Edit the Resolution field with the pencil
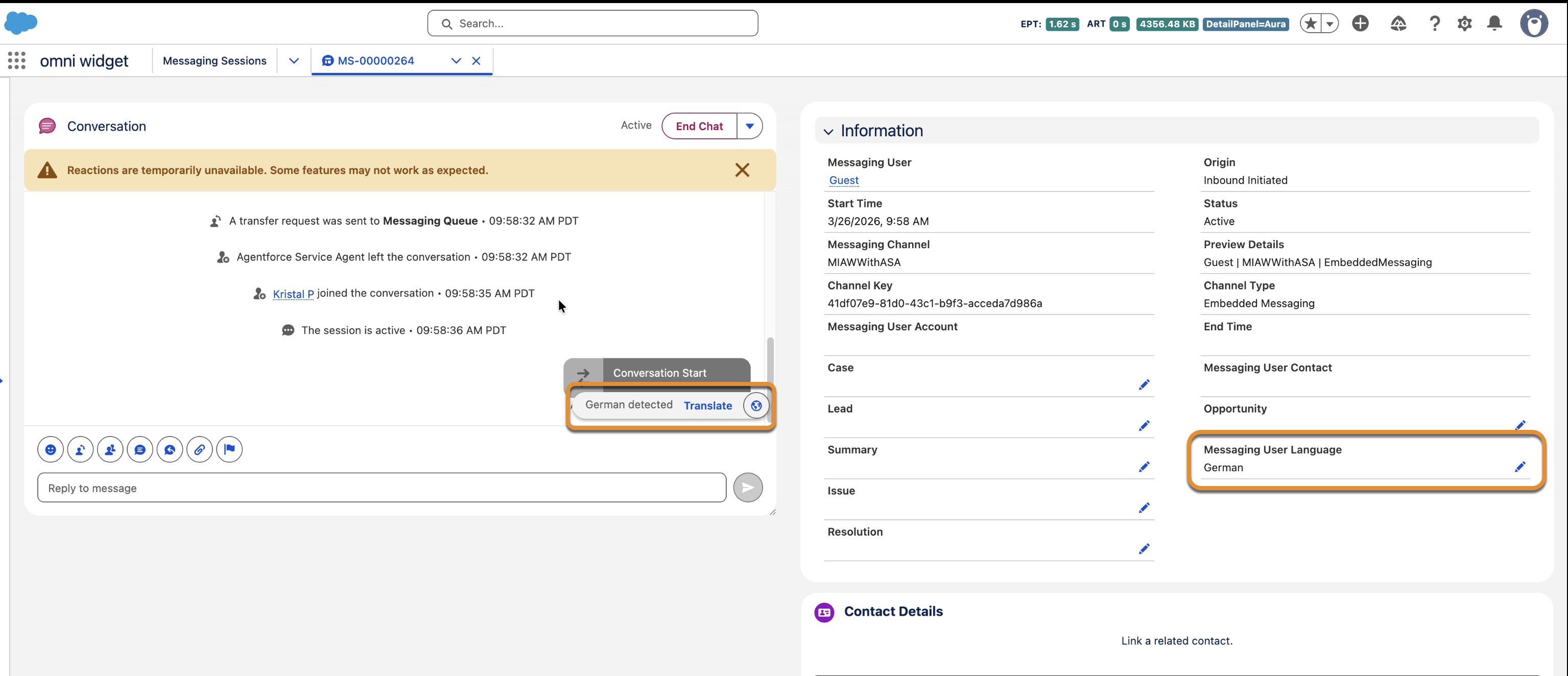Image resolution: width=1568 pixels, height=676 pixels. (x=1145, y=549)
